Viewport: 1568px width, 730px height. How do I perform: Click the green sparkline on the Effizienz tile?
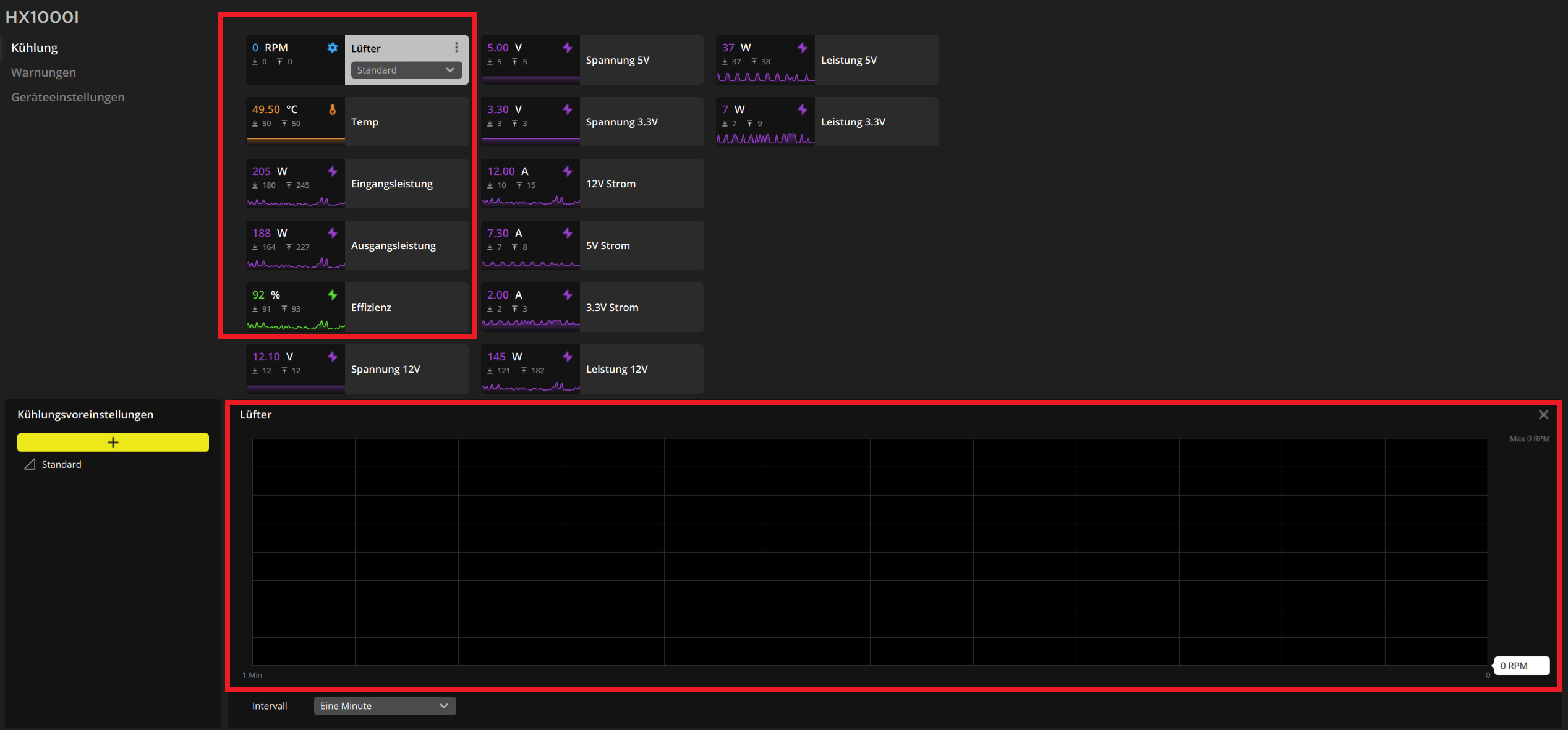296,325
